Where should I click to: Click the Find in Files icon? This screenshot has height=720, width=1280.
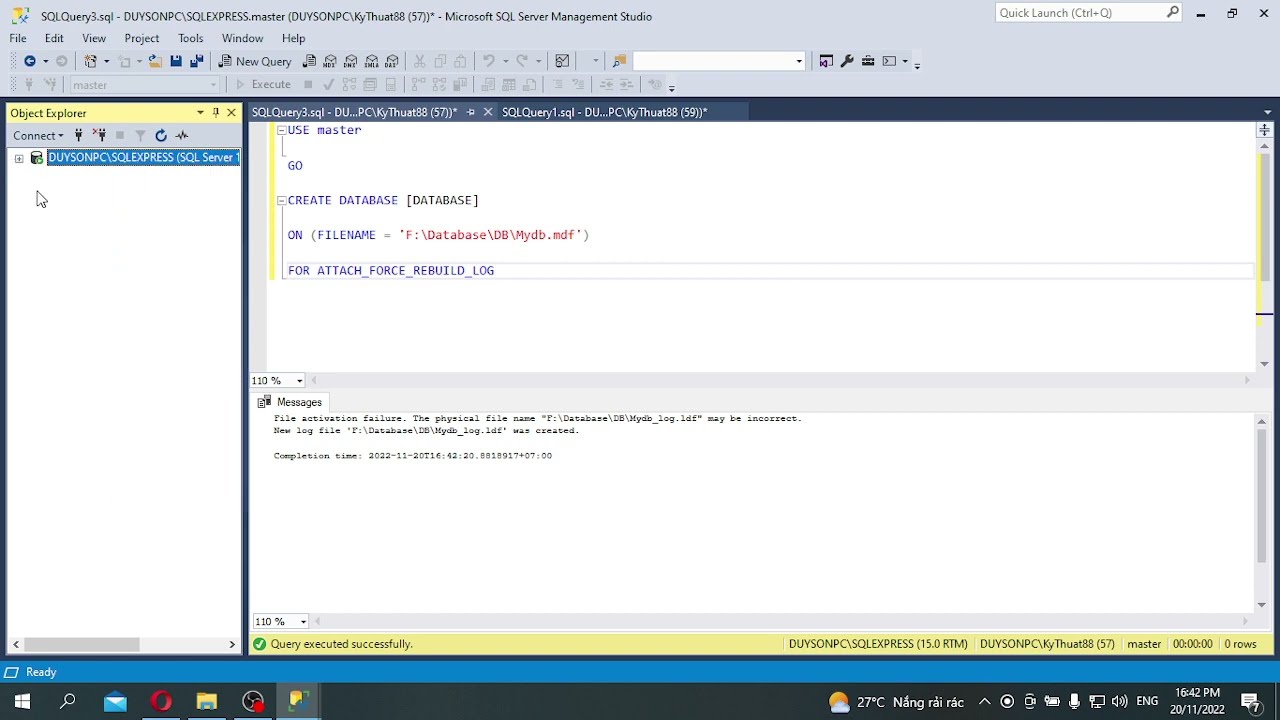[619, 61]
